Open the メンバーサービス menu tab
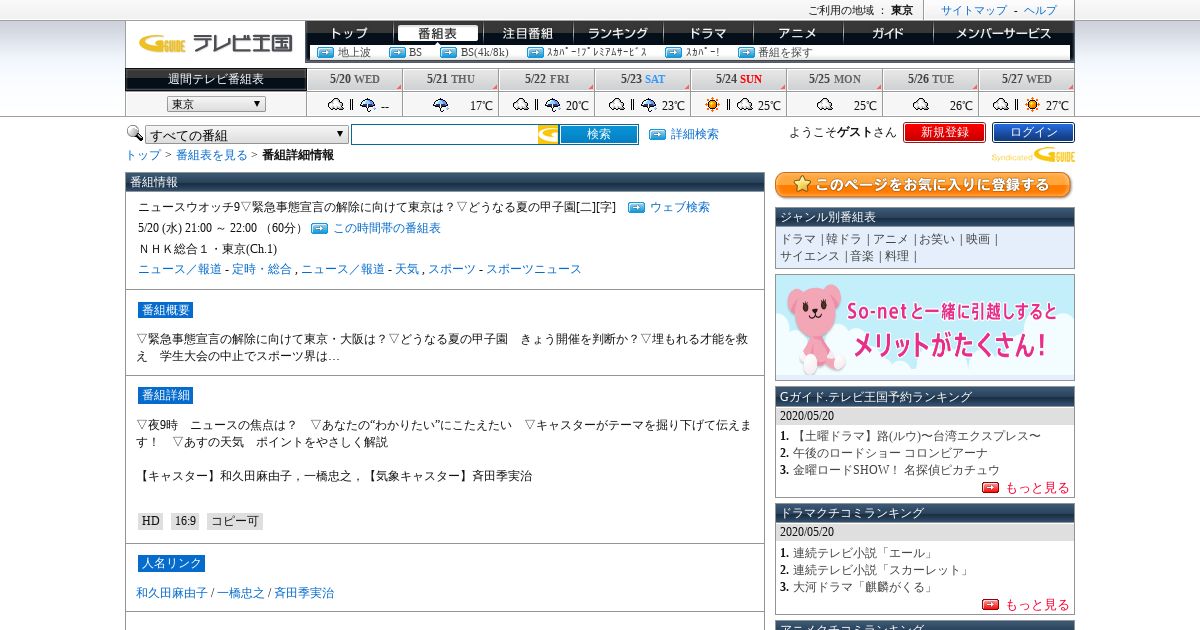This screenshot has height=630, width=1200. (1004, 33)
